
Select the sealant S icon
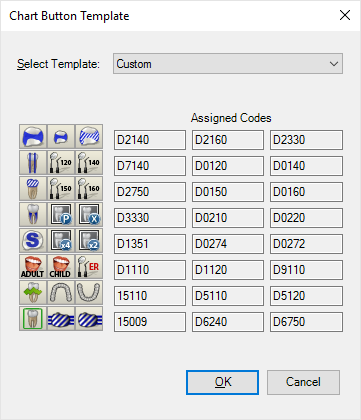pyautogui.click(x=33, y=241)
